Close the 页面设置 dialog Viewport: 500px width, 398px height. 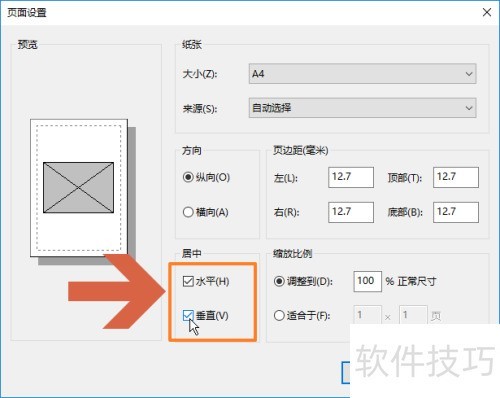click(x=487, y=13)
